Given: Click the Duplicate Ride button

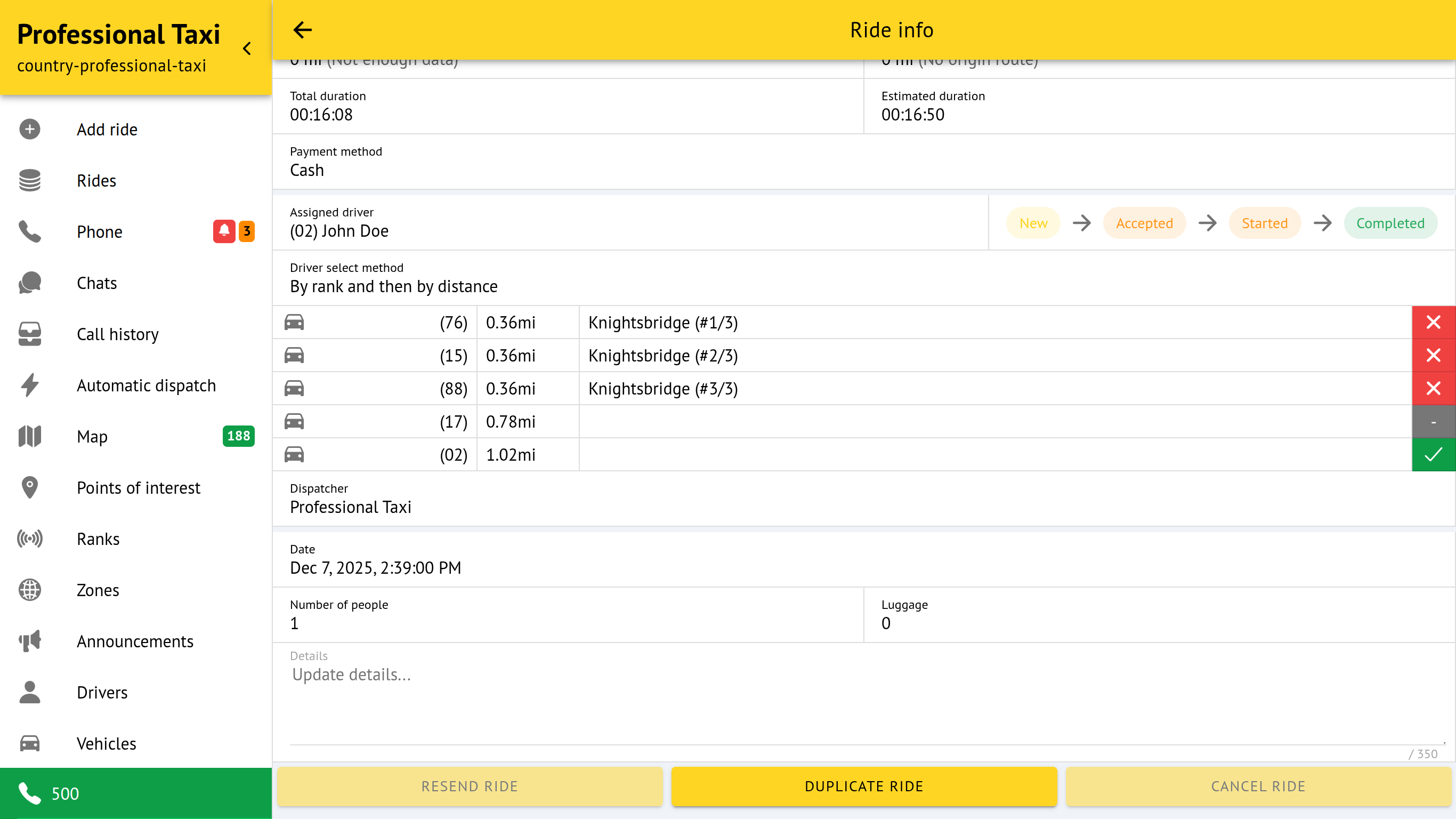Looking at the screenshot, I should tap(864, 786).
